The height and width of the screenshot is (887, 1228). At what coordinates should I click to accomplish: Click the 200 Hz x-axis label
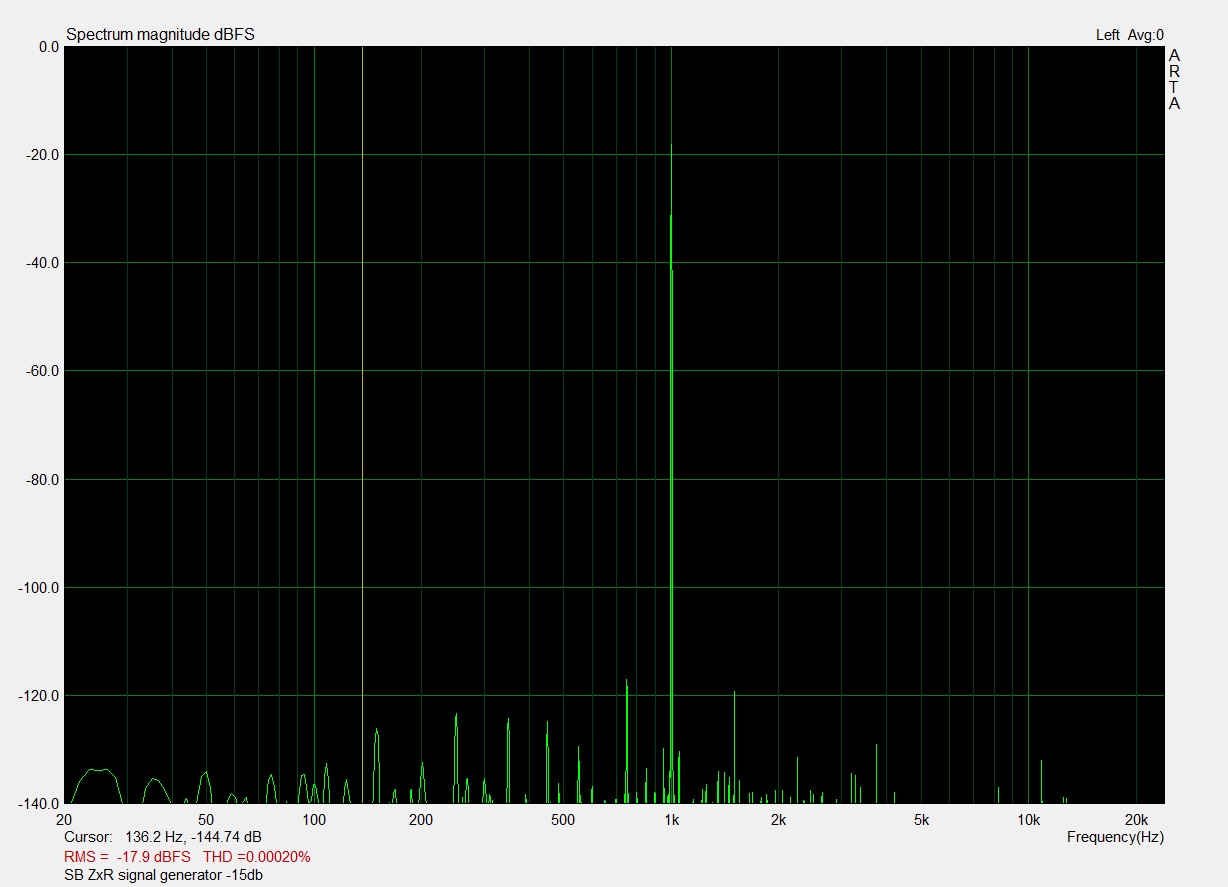pos(421,820)
